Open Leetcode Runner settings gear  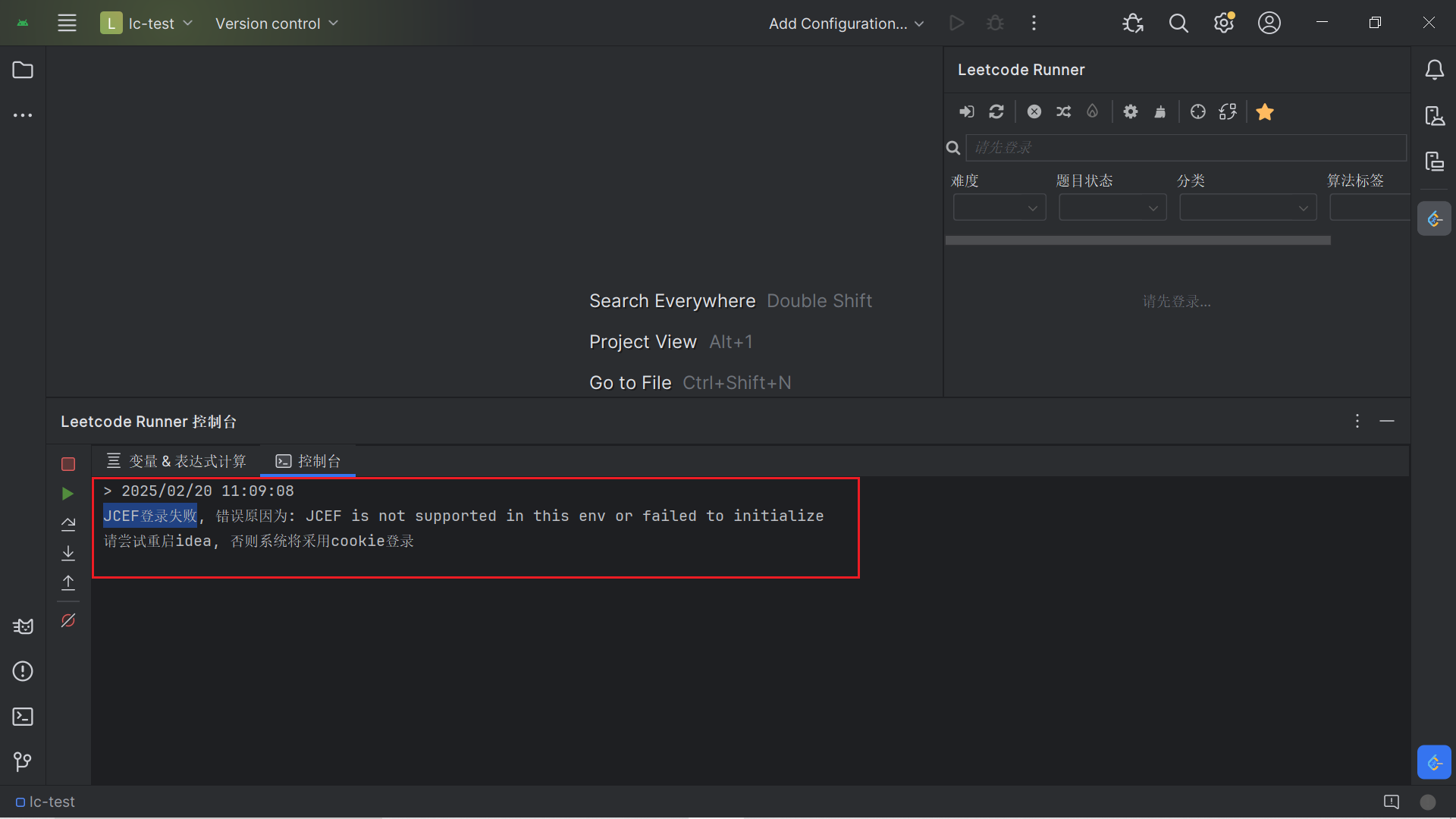tap(1131, 111)
